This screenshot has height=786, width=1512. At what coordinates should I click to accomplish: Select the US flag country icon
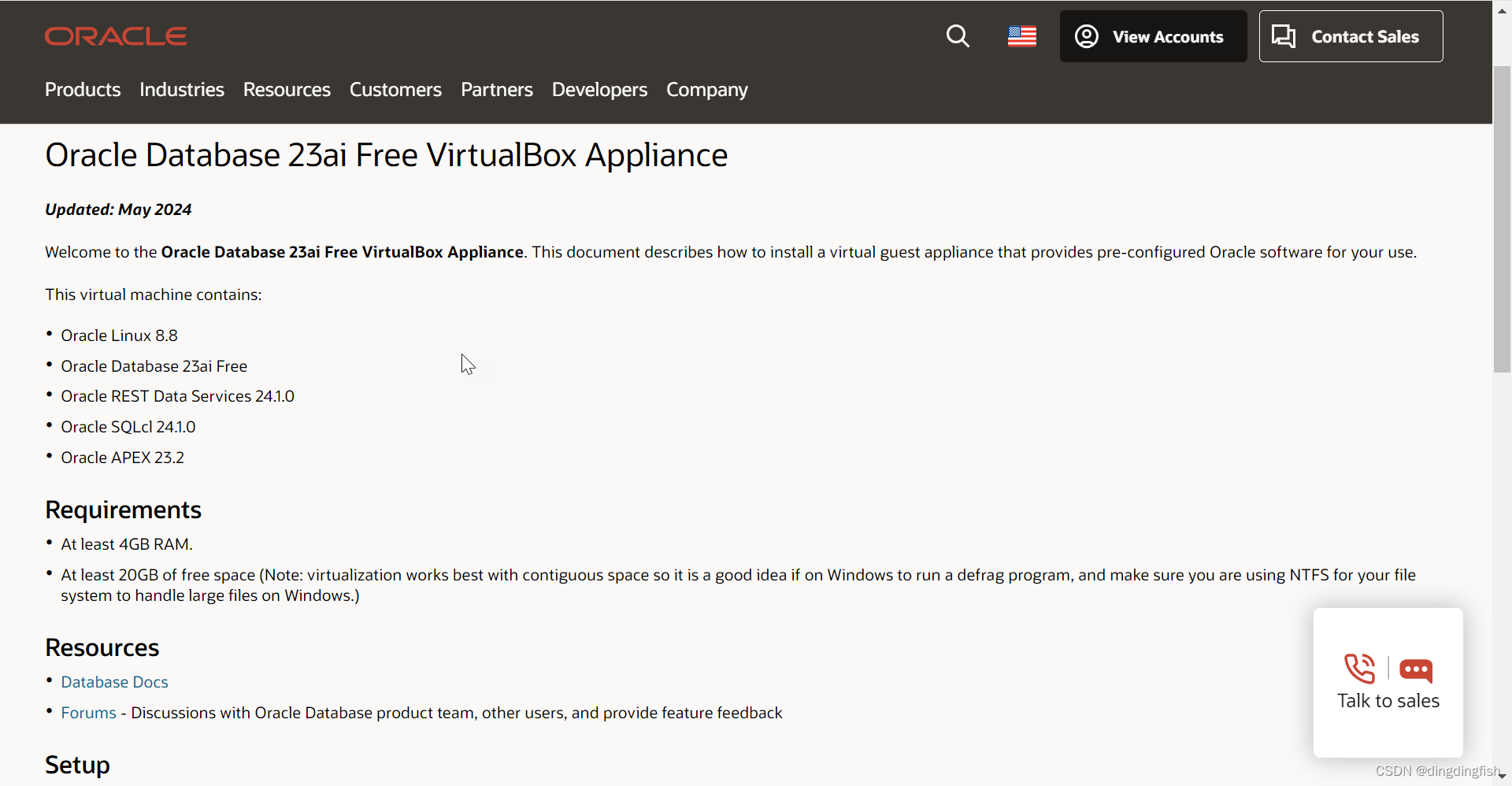point(1022,36)
